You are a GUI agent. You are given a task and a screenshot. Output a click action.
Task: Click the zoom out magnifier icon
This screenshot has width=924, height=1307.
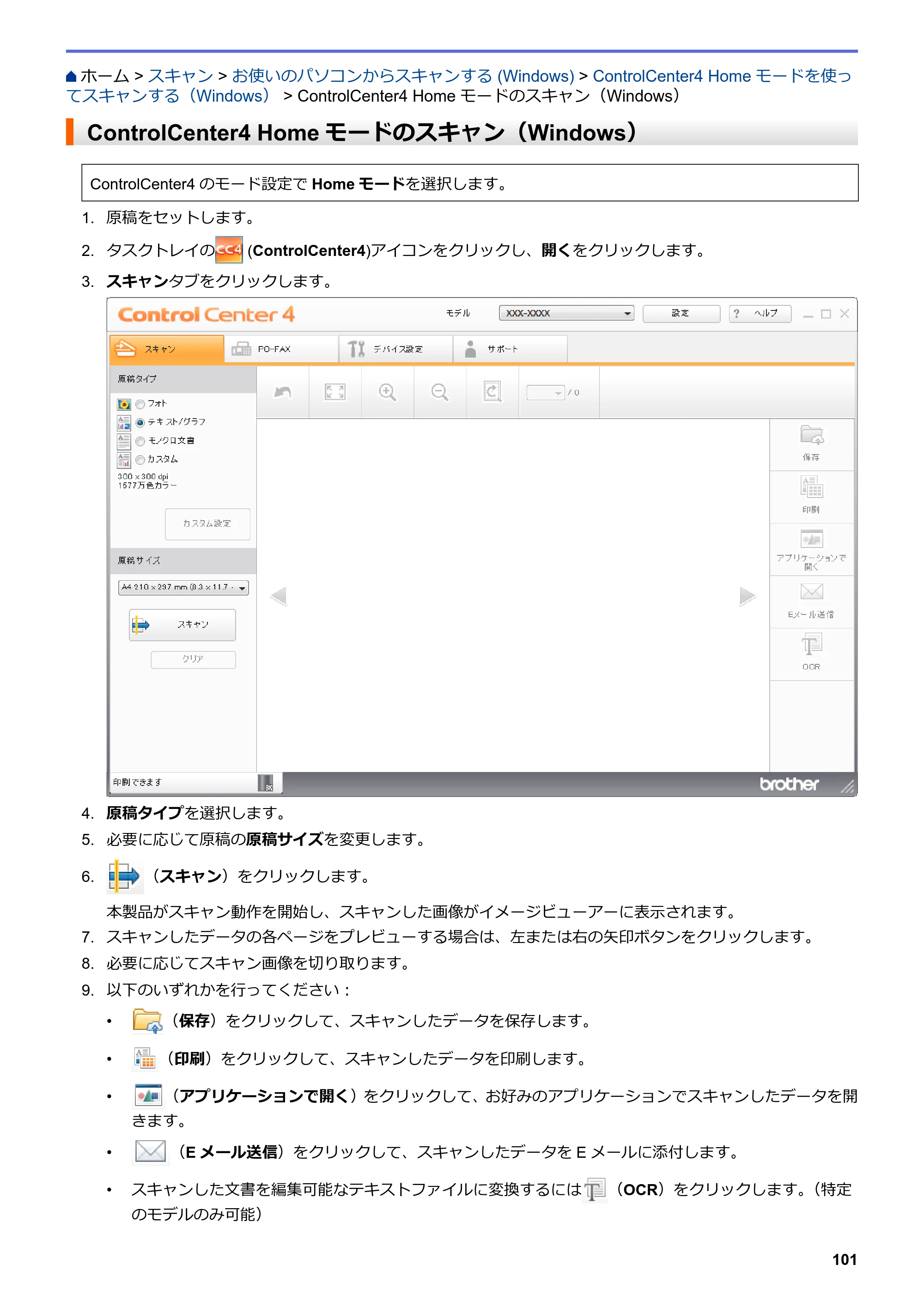(439, 392)
